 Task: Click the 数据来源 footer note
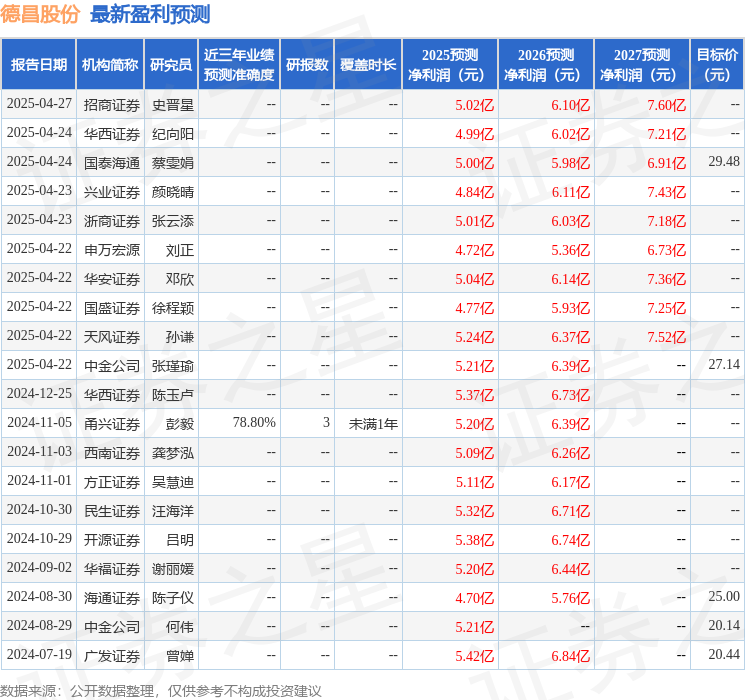(161, 691)
